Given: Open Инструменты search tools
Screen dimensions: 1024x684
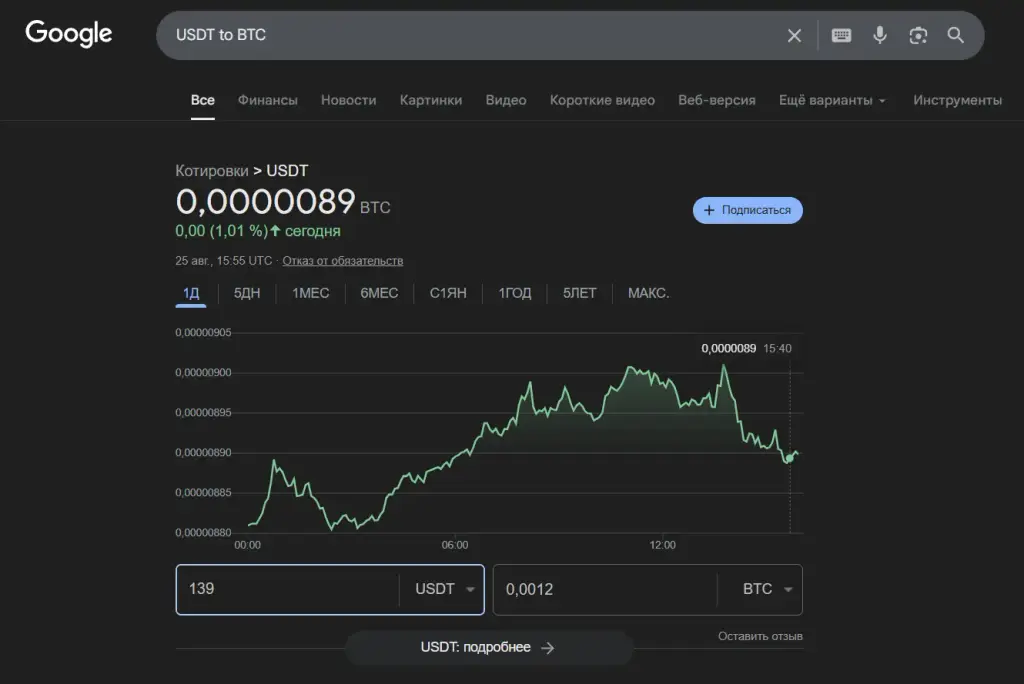Looking at the screenshot, I should coord(957,100).
